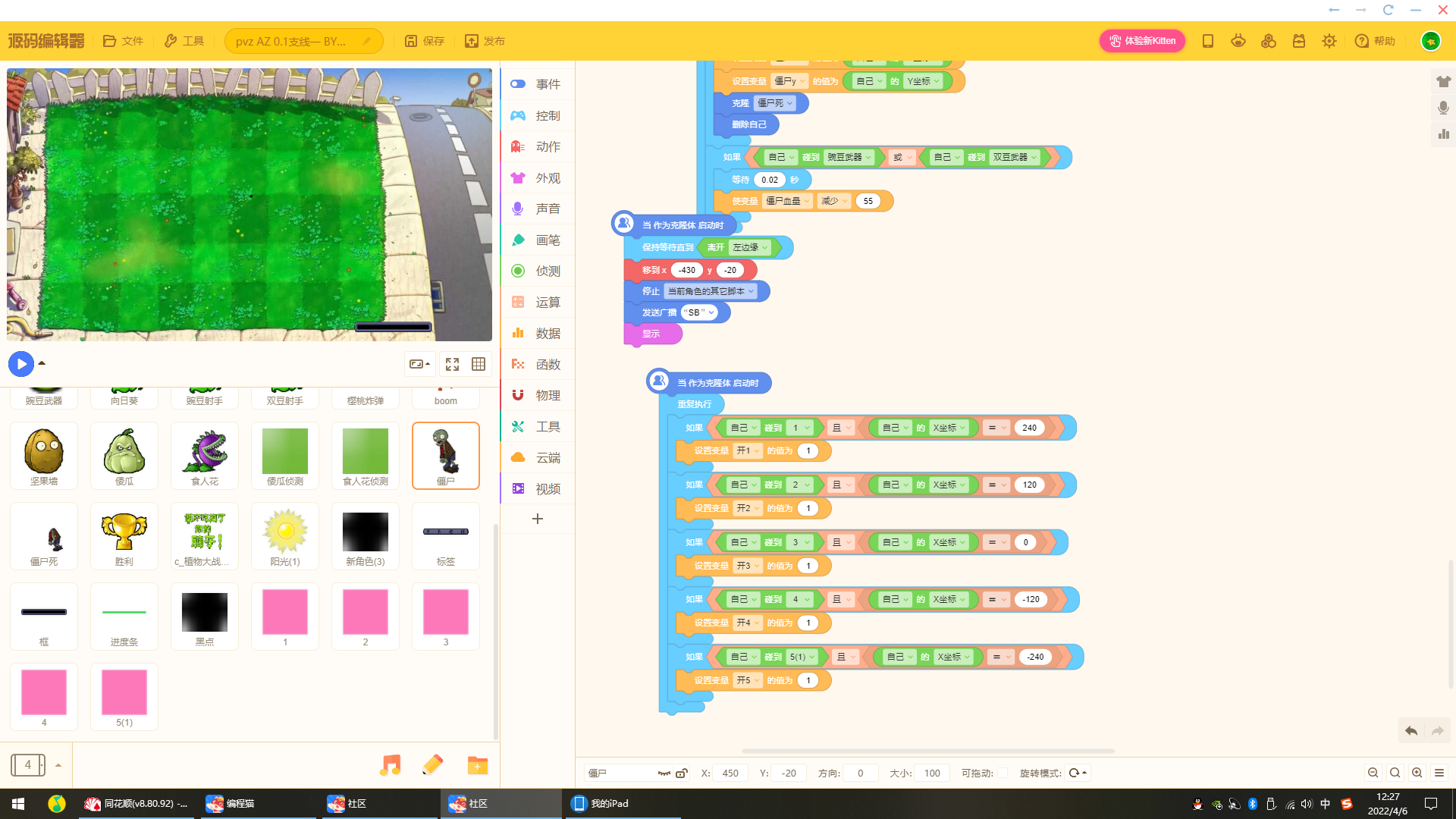
Task: Open the 开1 variable dropdown
Action: click(x=748, y=451)
